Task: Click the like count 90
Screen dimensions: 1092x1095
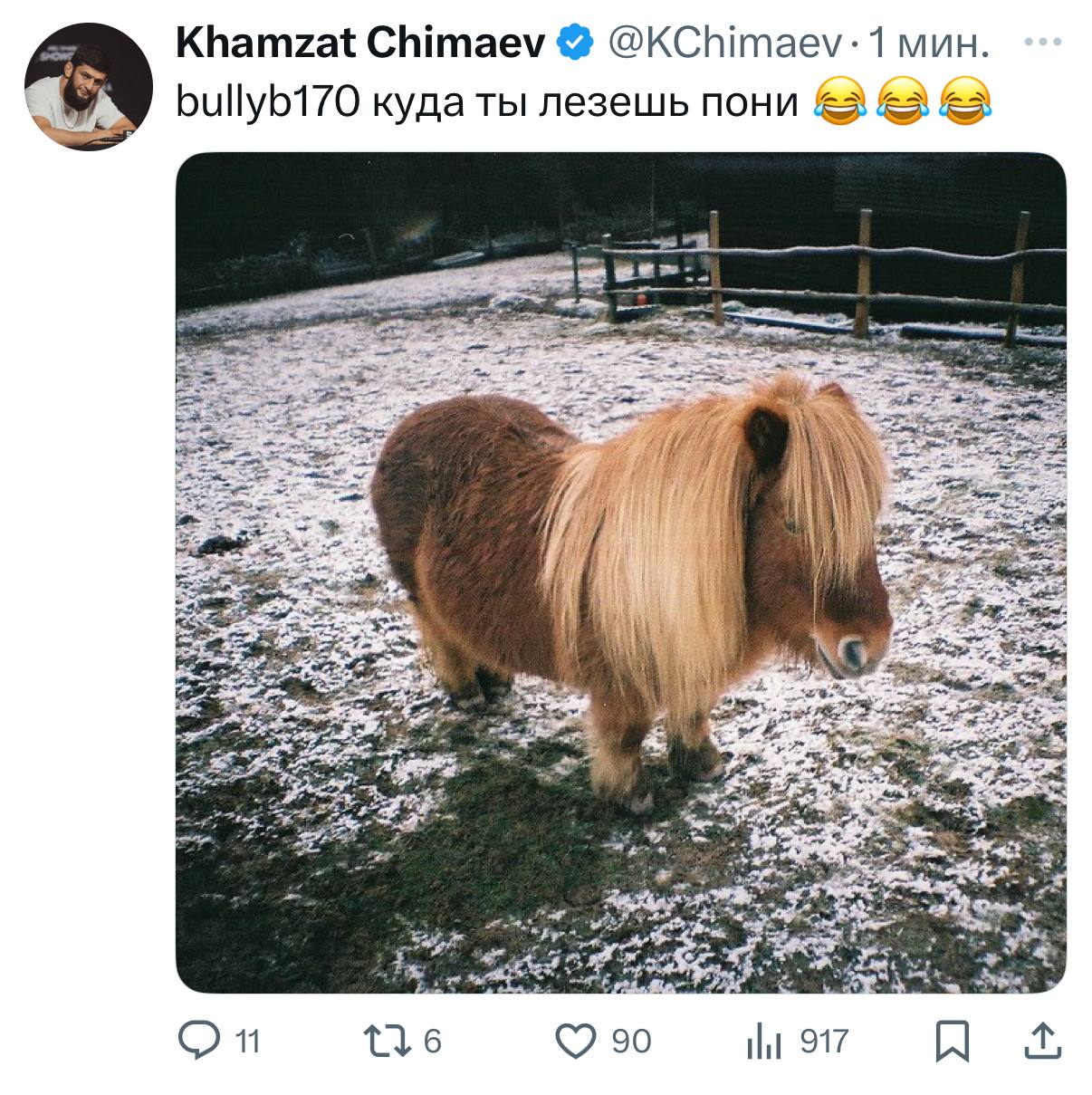Action: click(x=631, y=1042)
